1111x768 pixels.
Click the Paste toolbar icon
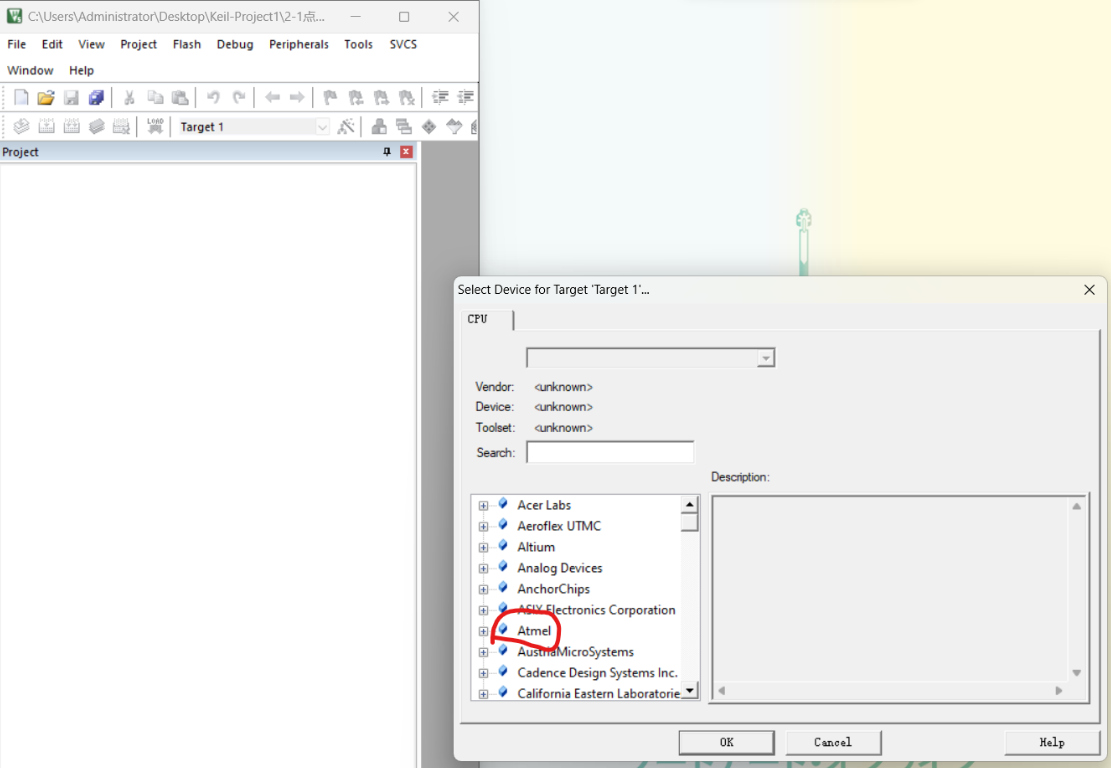pyautogui.click(x=180, y=98)
